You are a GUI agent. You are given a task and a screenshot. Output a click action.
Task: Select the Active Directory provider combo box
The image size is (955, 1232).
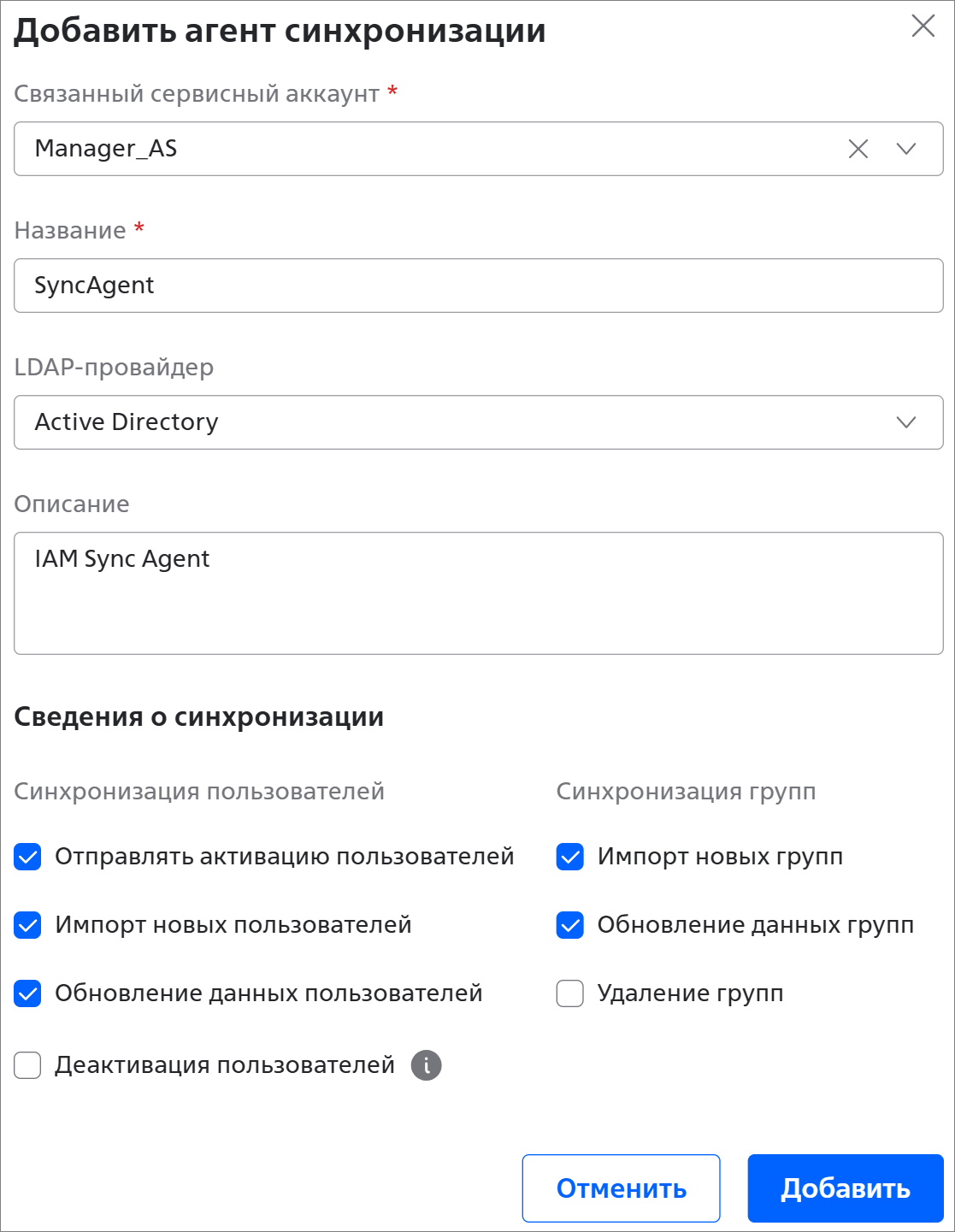click(445, 422)
